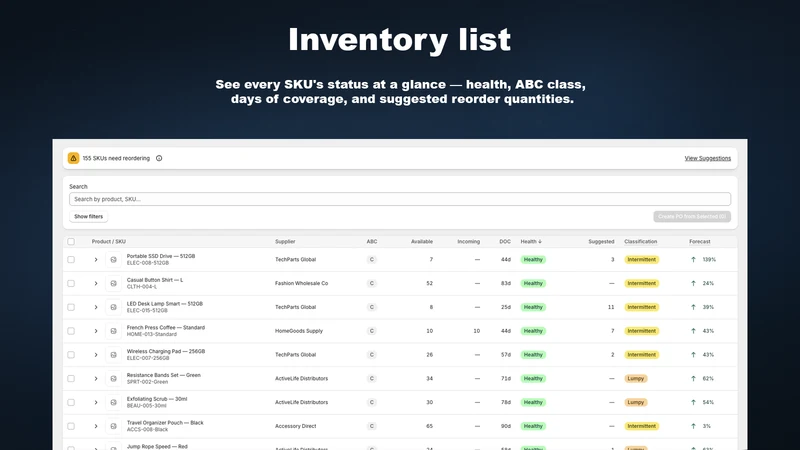The image size is (800, 450).
Task: Expand the LED Desk Lamp Smart row
Action: [95, 307]
